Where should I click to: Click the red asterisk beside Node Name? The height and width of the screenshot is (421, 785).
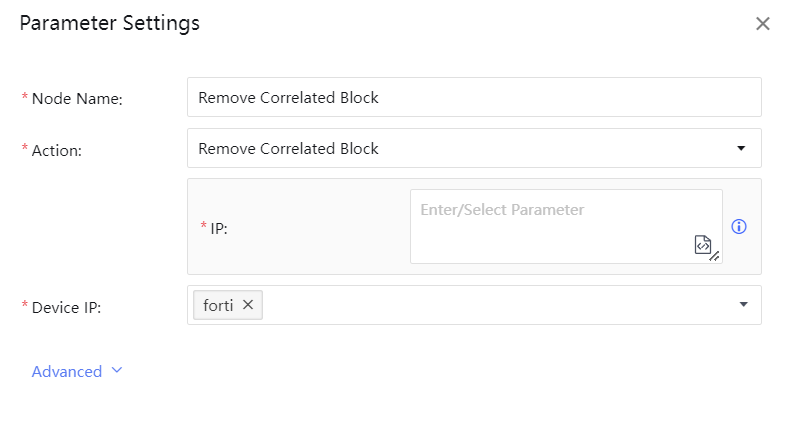pos(25,98)
